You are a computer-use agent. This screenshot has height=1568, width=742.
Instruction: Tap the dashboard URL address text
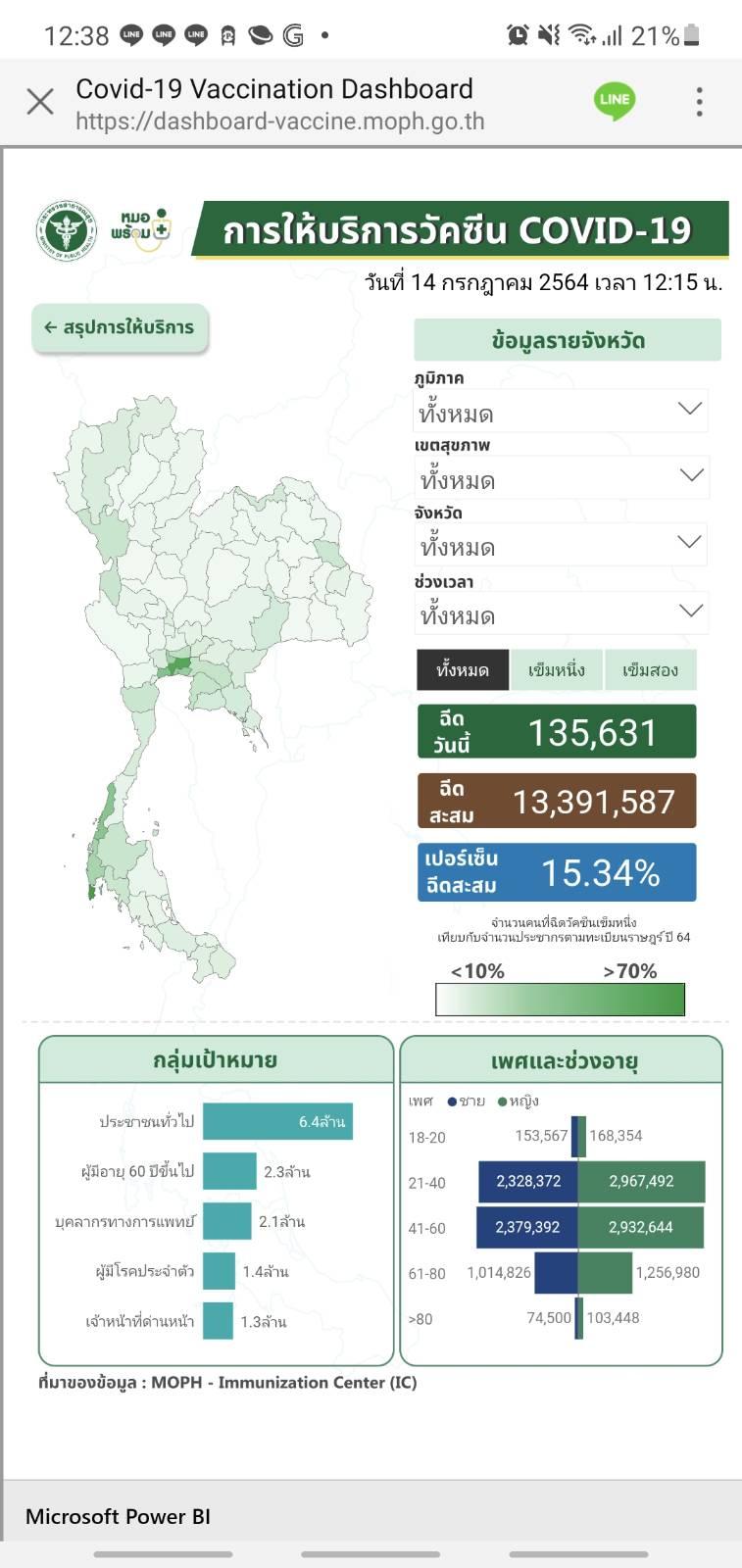coord(280,122)
